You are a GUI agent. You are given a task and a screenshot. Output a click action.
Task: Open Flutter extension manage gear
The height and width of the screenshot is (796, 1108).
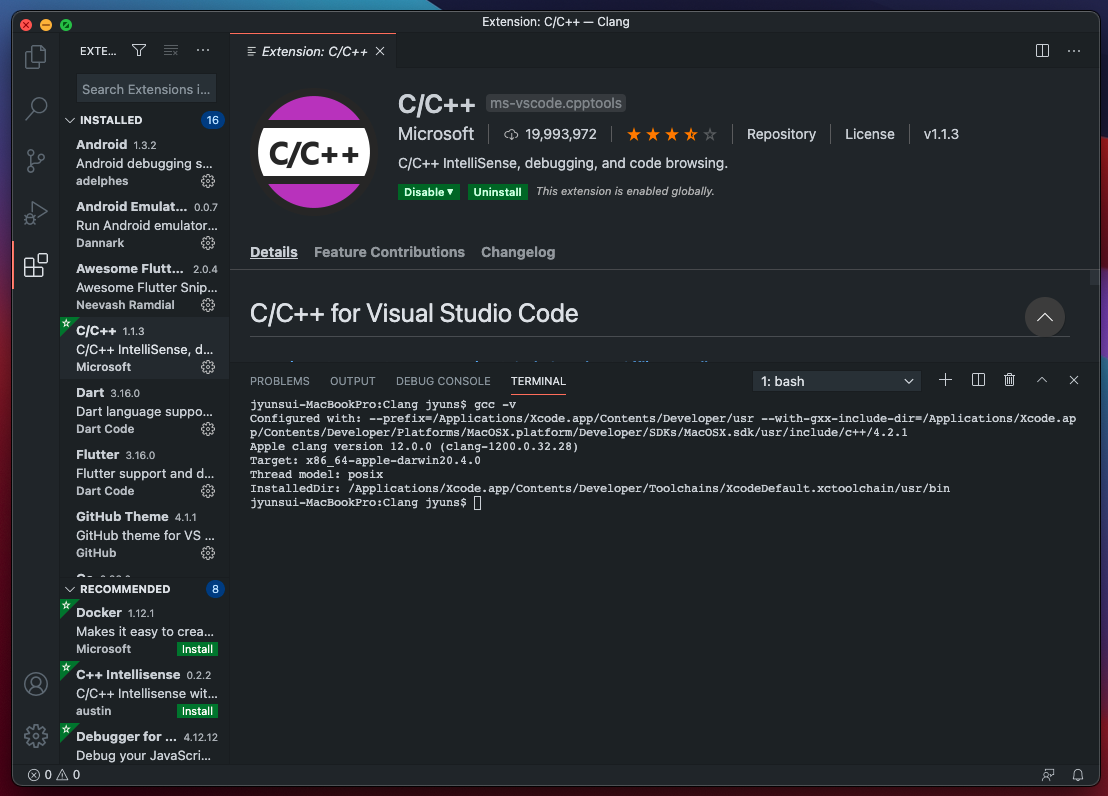pos(208,491)
